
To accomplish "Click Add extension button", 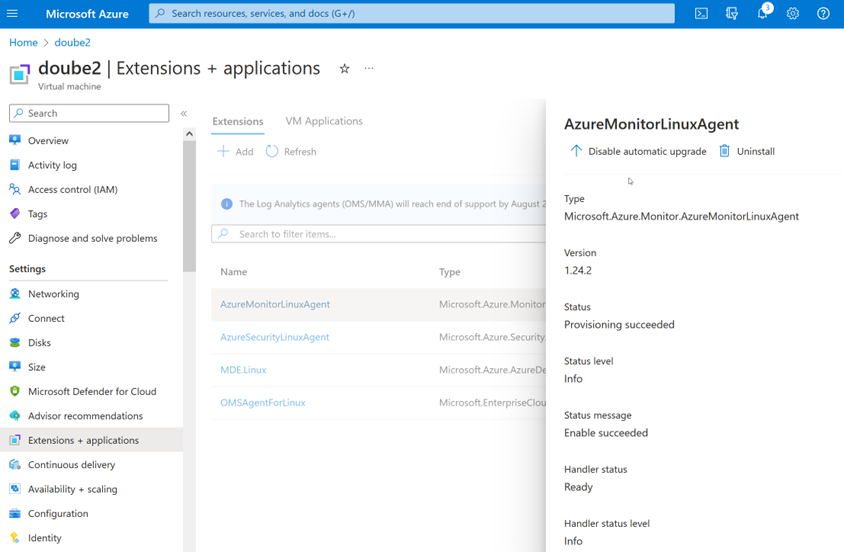I will (235, 152).
